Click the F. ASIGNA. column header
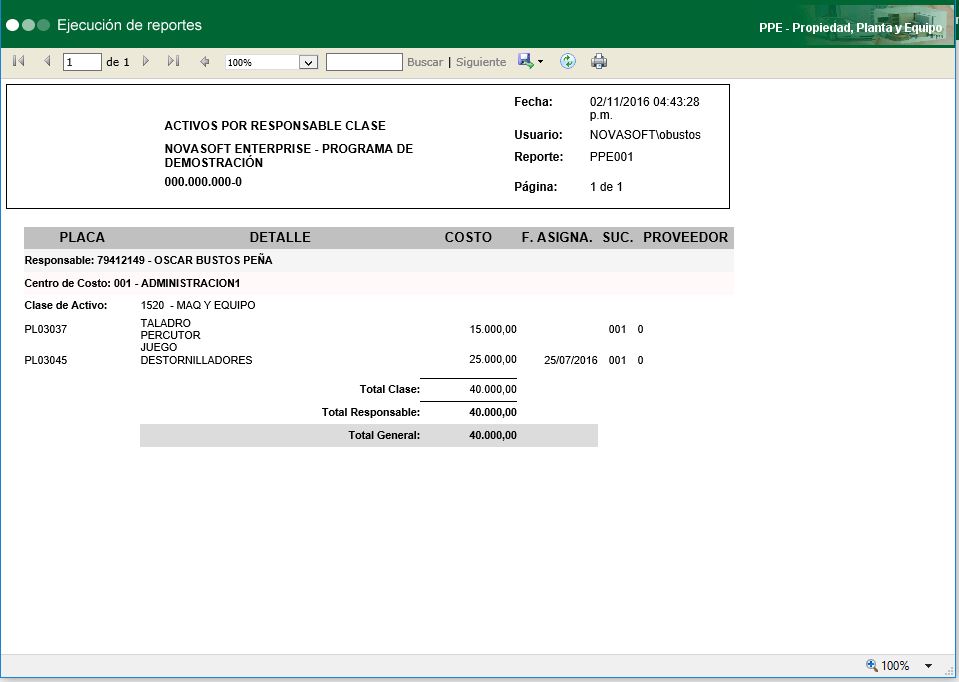The height and width of the screenshot is (682, 959). point(557,237)
